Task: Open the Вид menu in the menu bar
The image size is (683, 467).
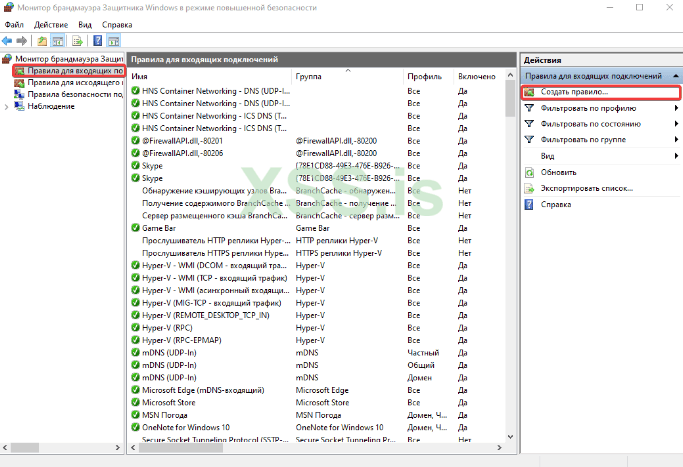Action: 85,25
